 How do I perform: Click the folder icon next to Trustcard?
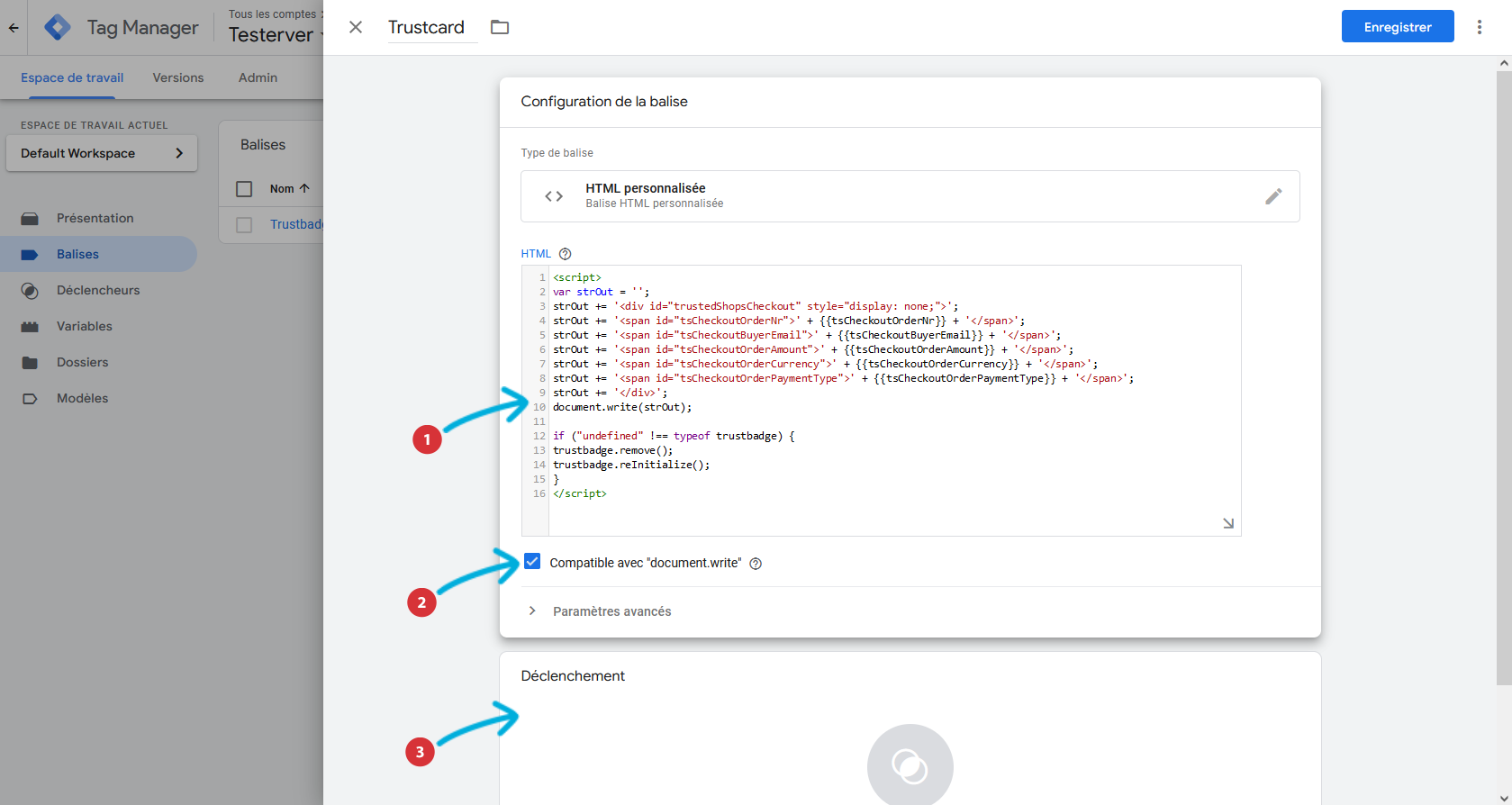tap(500, 27)
